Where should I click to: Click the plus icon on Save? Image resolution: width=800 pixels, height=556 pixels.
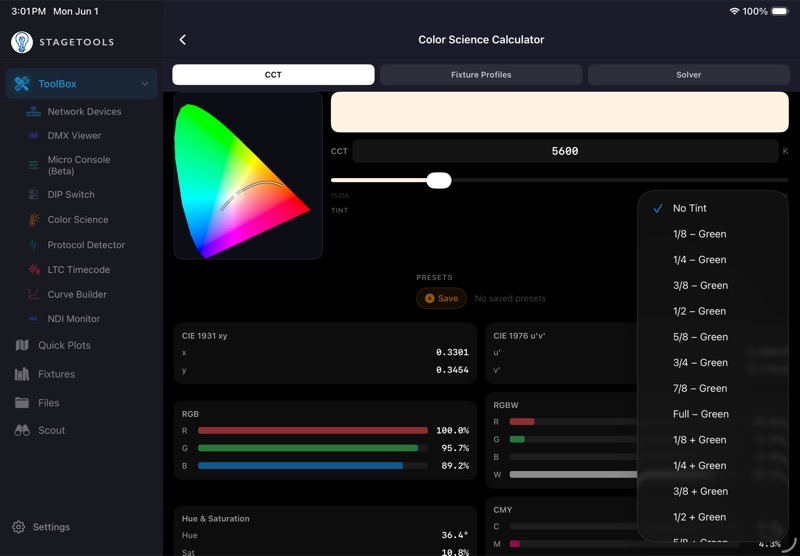430,299
